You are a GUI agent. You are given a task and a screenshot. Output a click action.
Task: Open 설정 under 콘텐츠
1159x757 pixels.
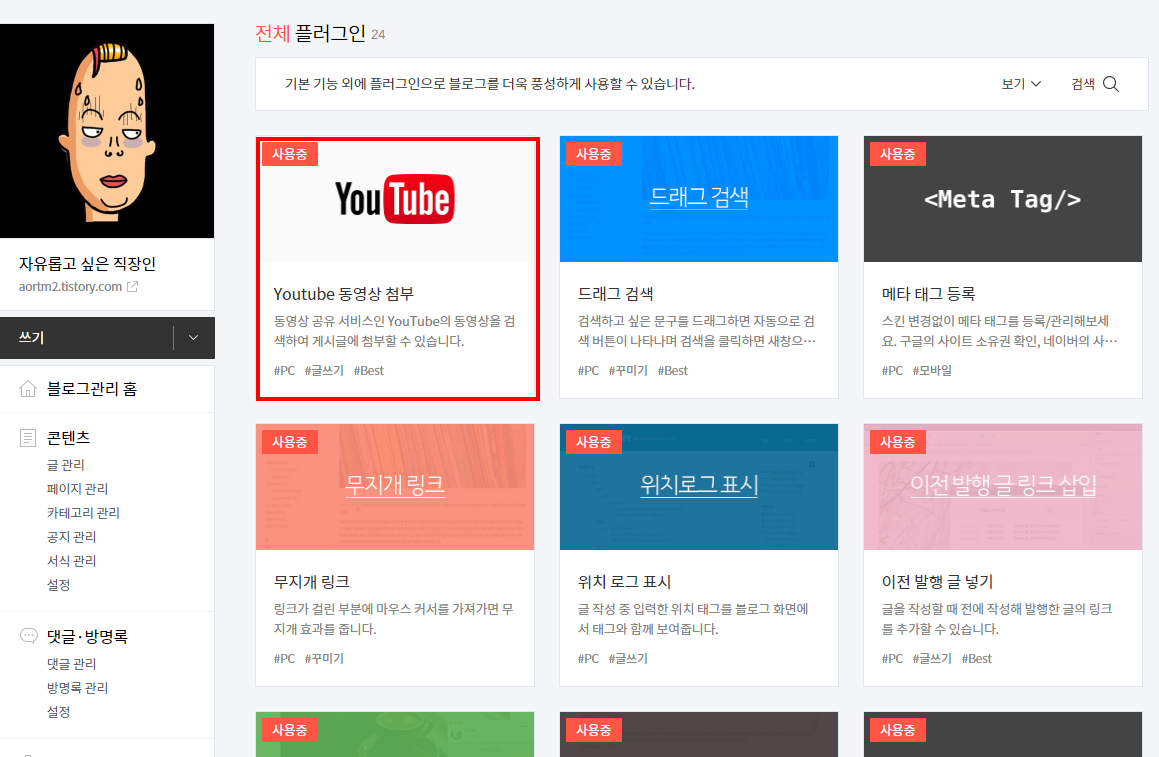point(58,585)
